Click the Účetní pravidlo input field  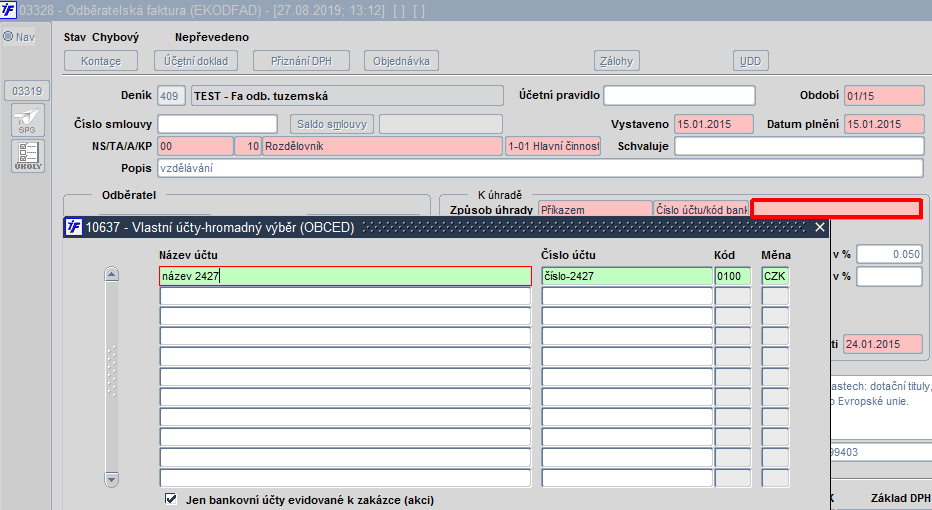679,96
